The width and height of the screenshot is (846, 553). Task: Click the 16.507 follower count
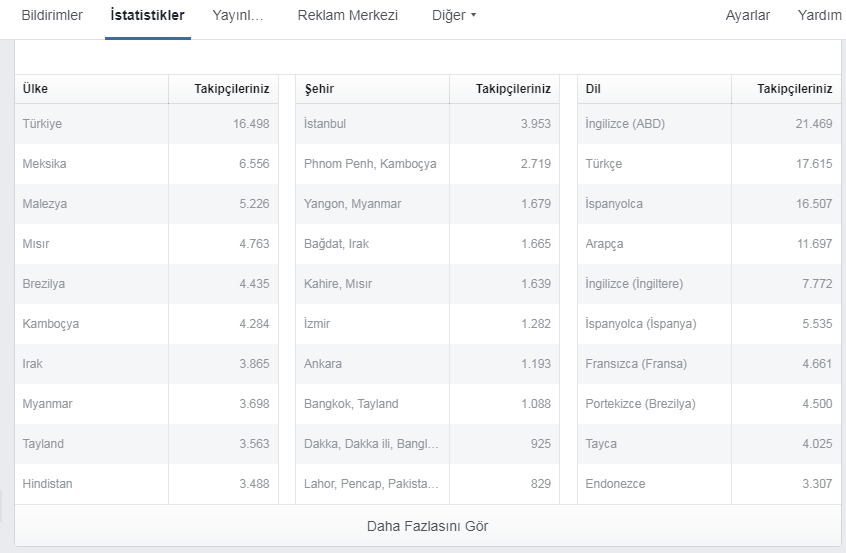(x=814, y=203)
